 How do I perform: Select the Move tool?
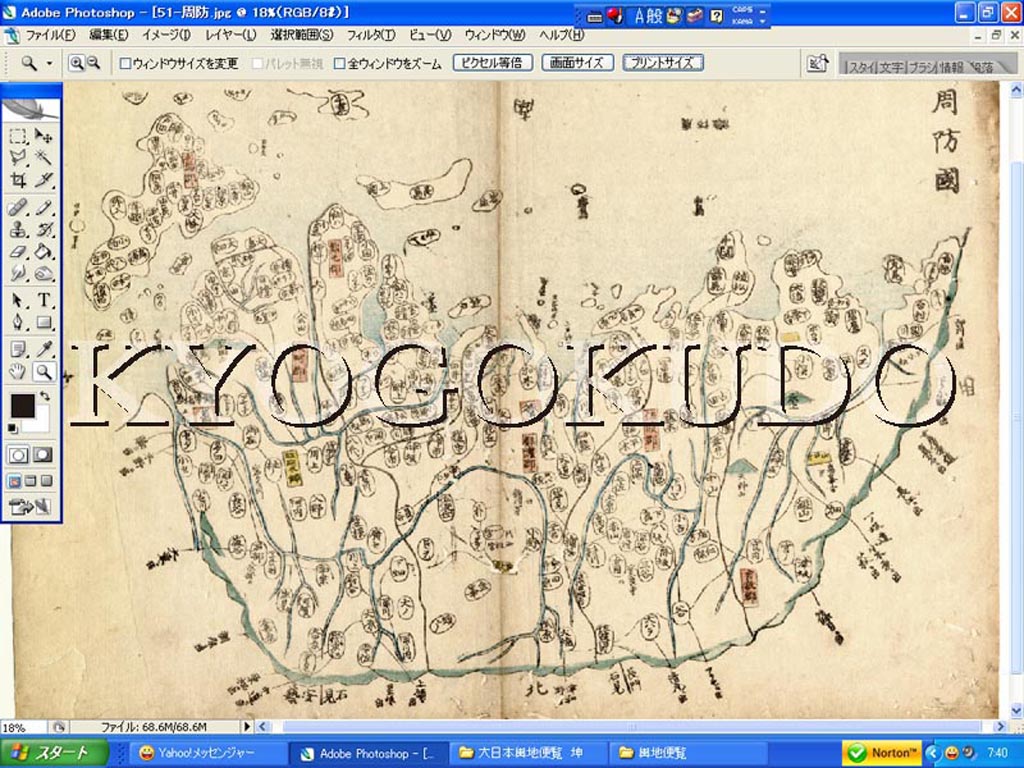pos(43,136)
